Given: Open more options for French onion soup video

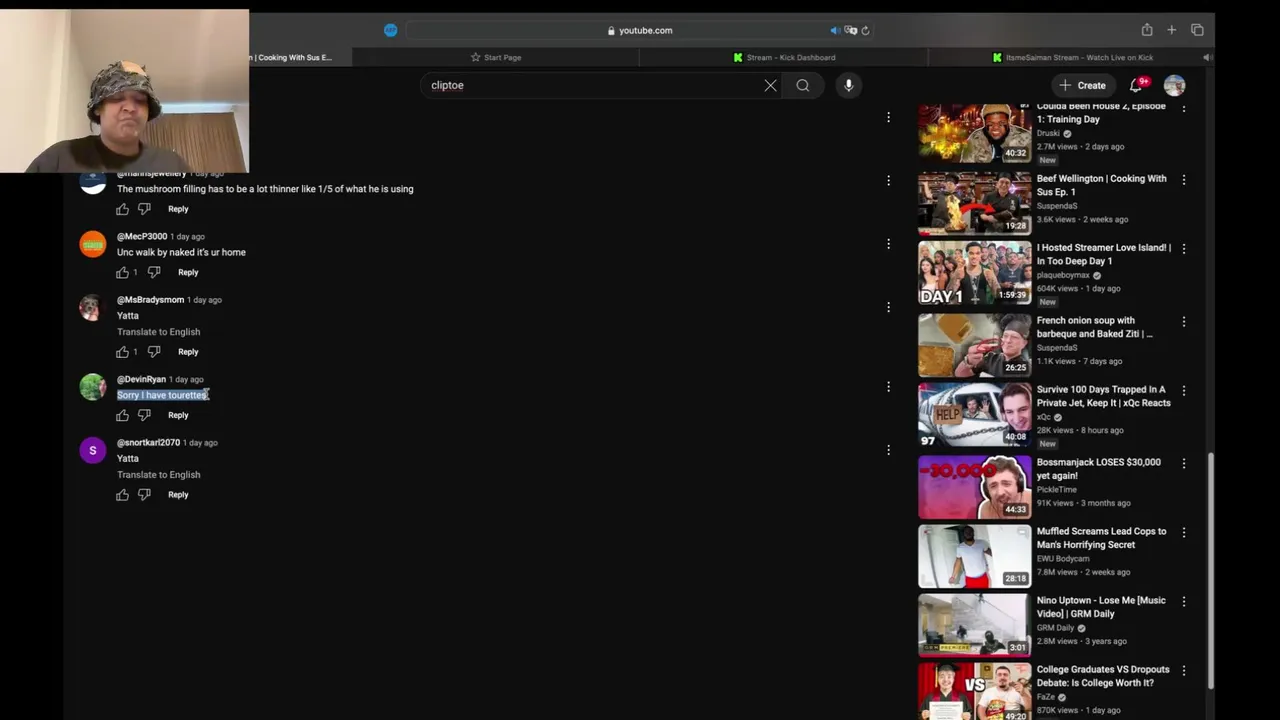Looking at the screenshot, I should [x=1184, y=322].
